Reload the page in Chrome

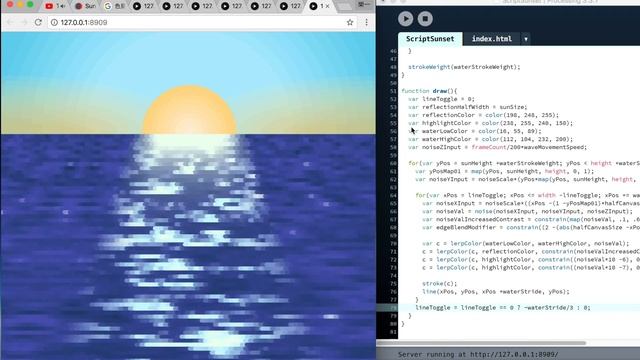pos(38,22)
